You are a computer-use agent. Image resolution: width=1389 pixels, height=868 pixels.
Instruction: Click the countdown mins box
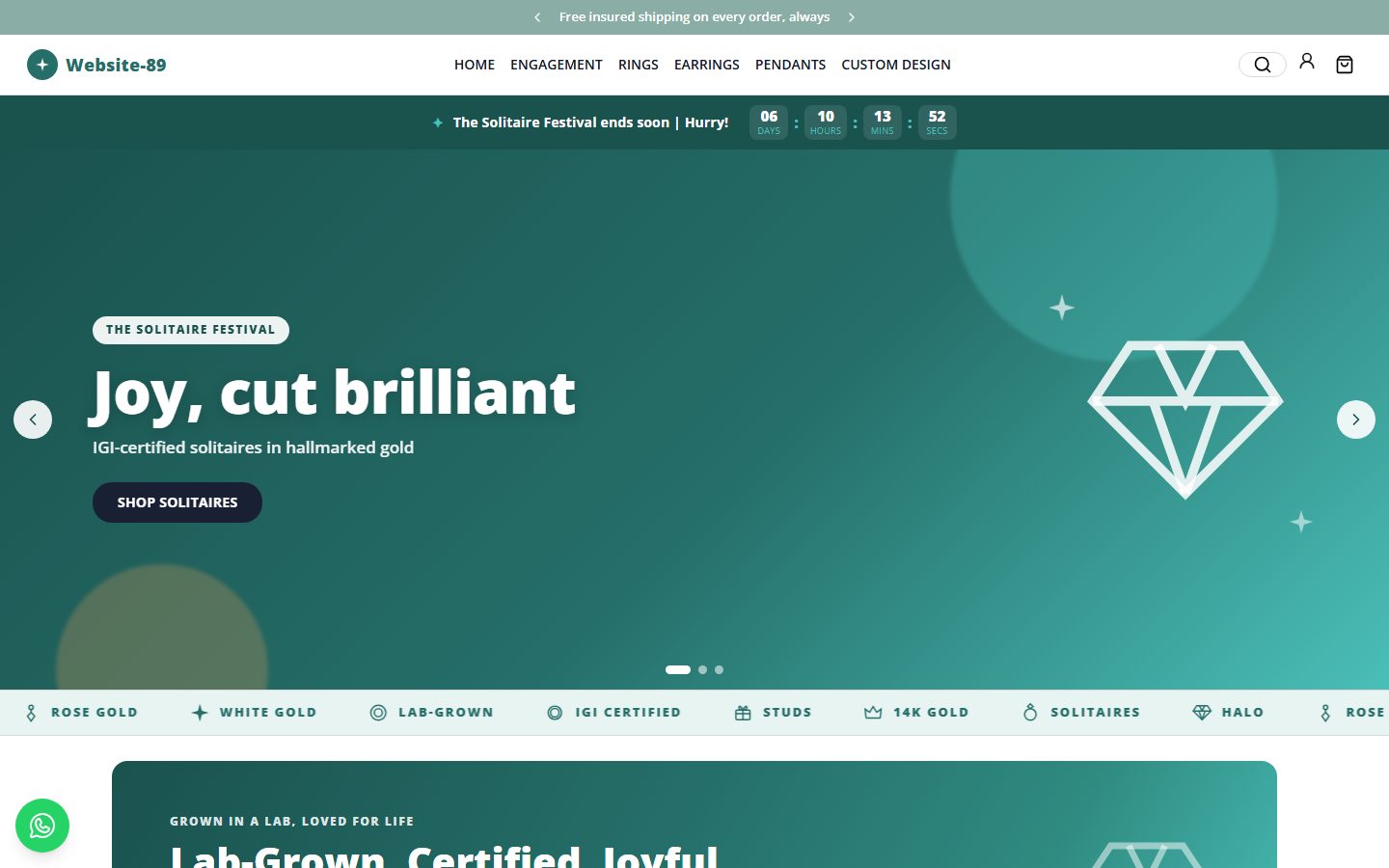[x=883, y=122]
